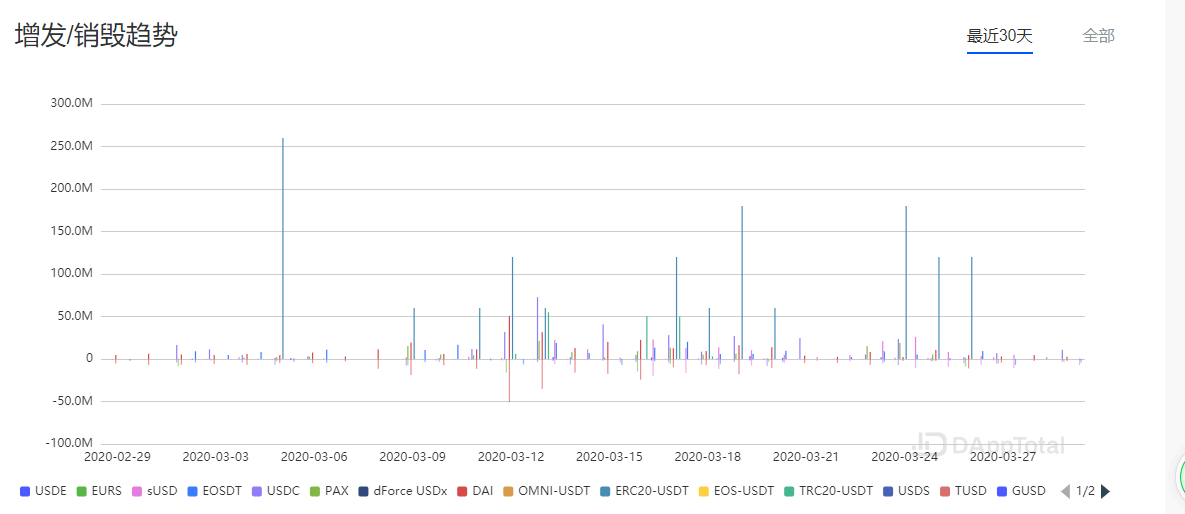The width and height of the screenshot is (1185, 514).
Task: Select the tallest ERC20-USDT bar at 260M
Action: [x=283, y=248]
